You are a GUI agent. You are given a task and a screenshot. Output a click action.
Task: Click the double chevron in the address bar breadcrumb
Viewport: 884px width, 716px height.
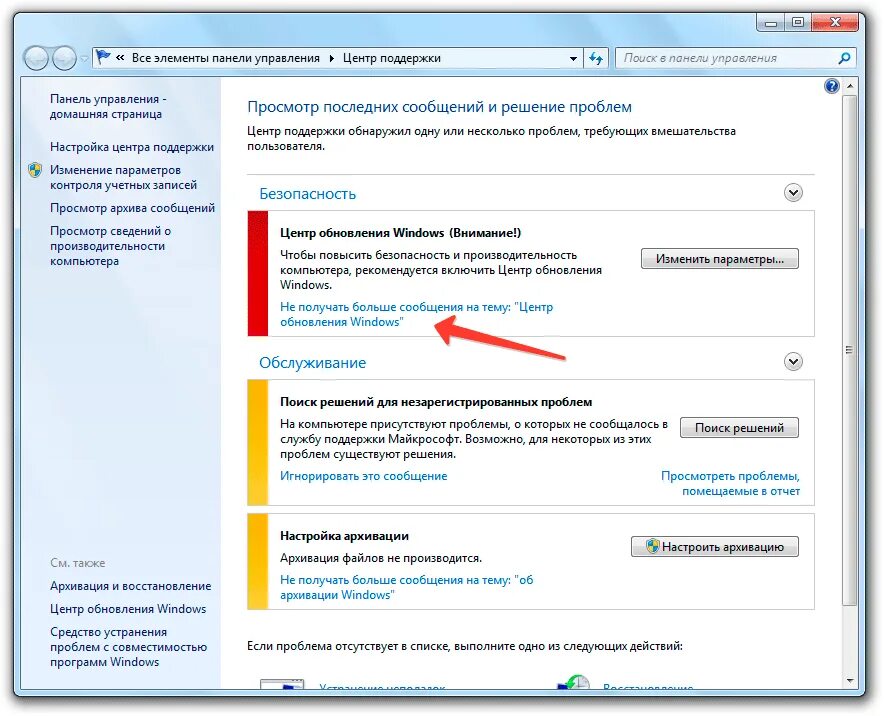[x=120, y=58]
